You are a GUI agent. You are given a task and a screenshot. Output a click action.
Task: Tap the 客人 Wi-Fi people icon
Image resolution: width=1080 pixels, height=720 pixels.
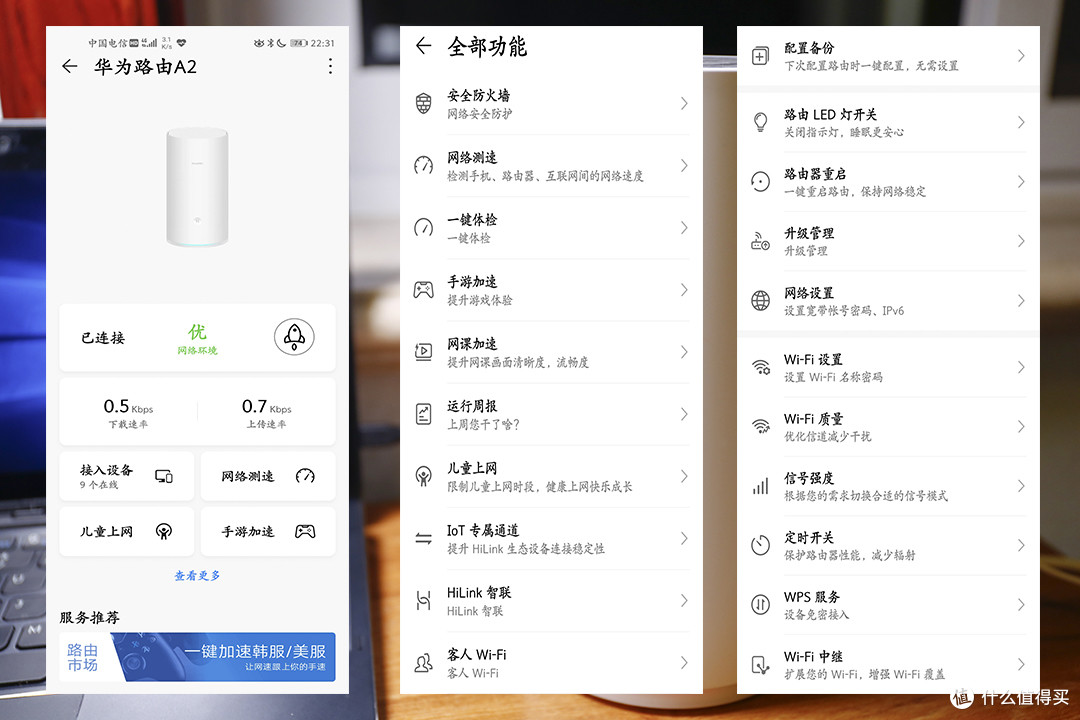coord(424,663)
